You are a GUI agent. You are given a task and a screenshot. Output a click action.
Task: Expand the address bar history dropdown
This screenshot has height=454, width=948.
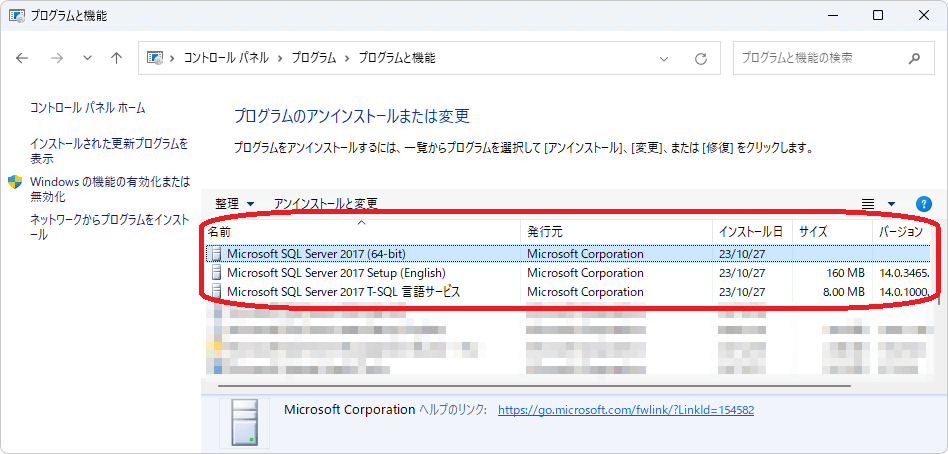665,58
